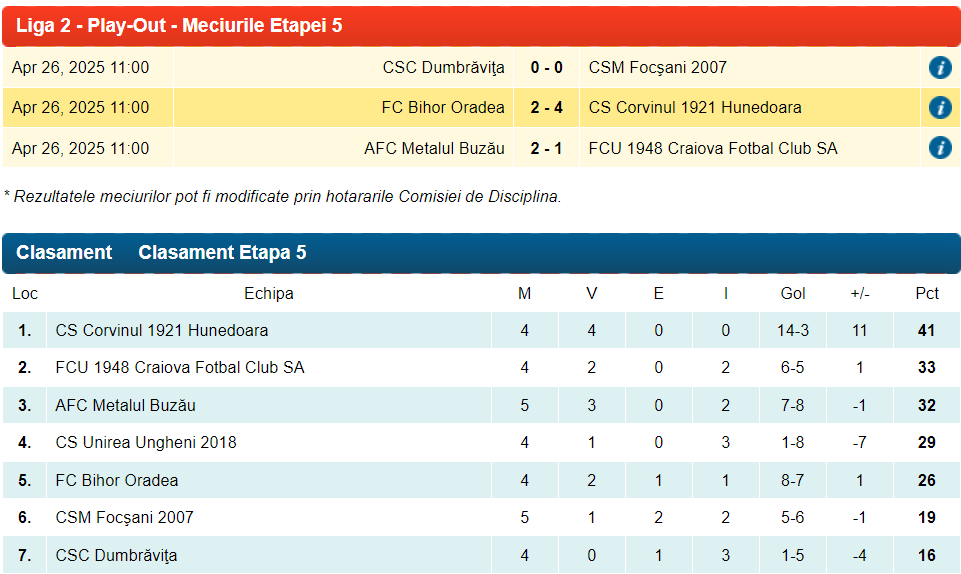Click CS Corvinul 1921 Hunedoara in the standings table

tap(161, 330)
